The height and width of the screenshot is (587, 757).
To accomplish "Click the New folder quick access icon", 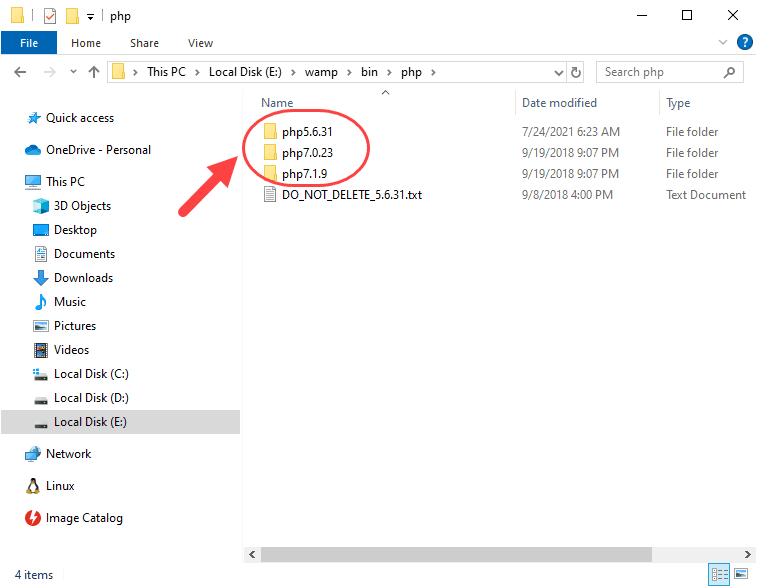I will point(72,16).
